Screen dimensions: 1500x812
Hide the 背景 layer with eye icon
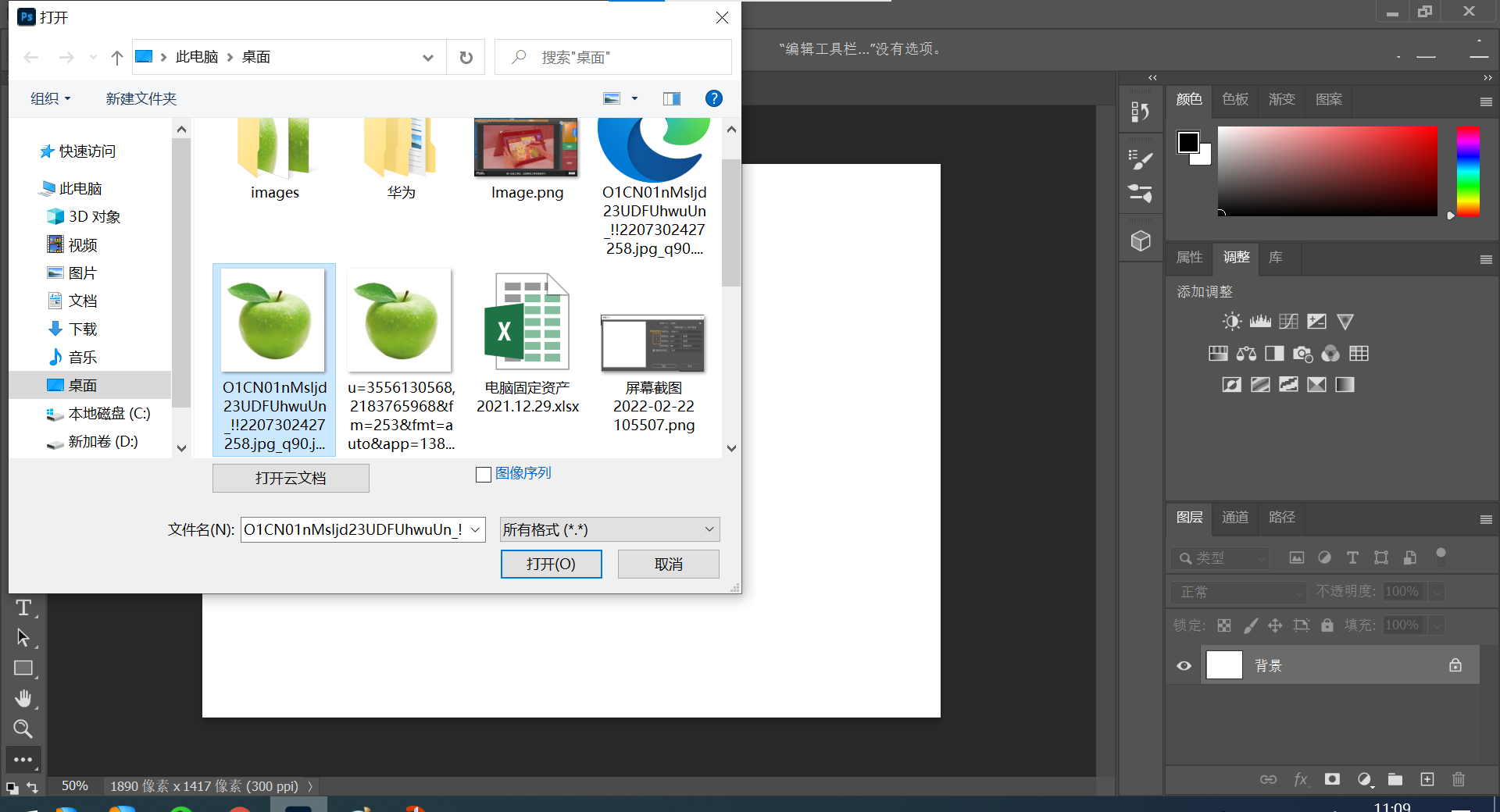[x=1184, y=666]
